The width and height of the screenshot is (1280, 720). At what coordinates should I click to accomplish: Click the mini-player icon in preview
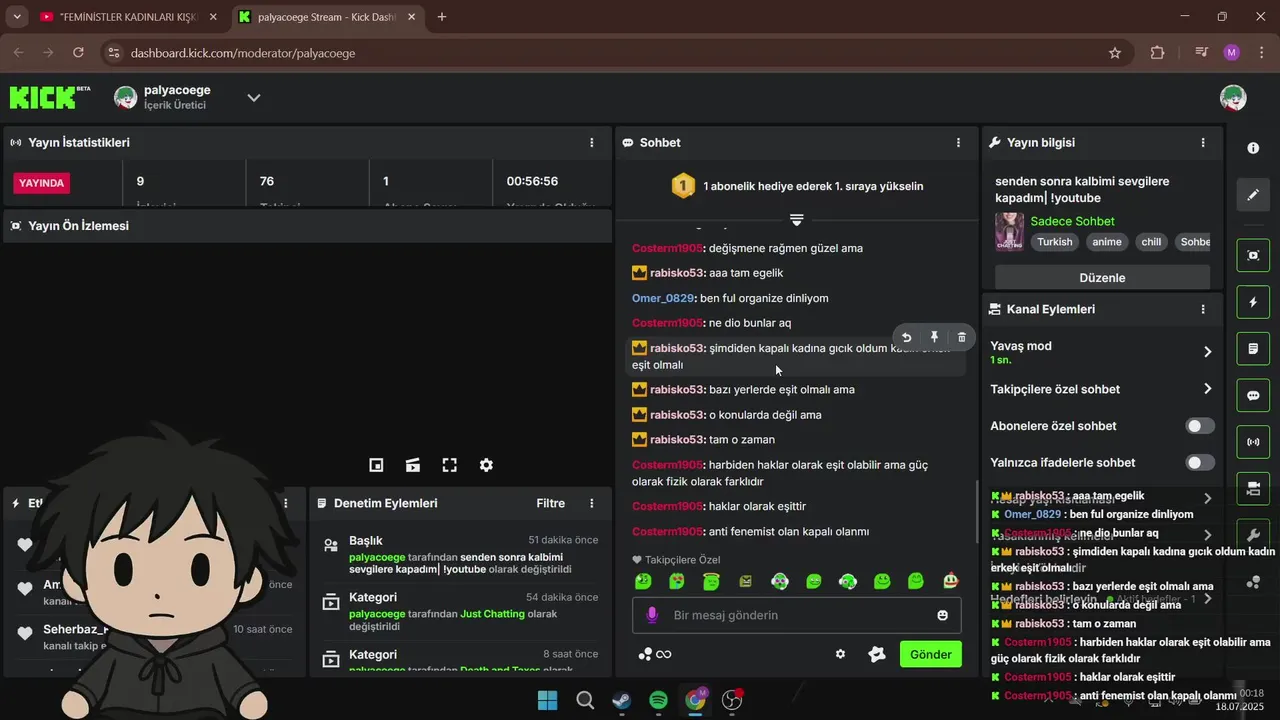click(376, 465)
